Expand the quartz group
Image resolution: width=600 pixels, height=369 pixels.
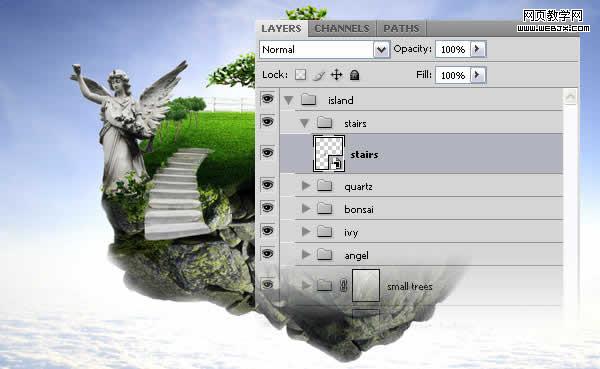point(306,186)
